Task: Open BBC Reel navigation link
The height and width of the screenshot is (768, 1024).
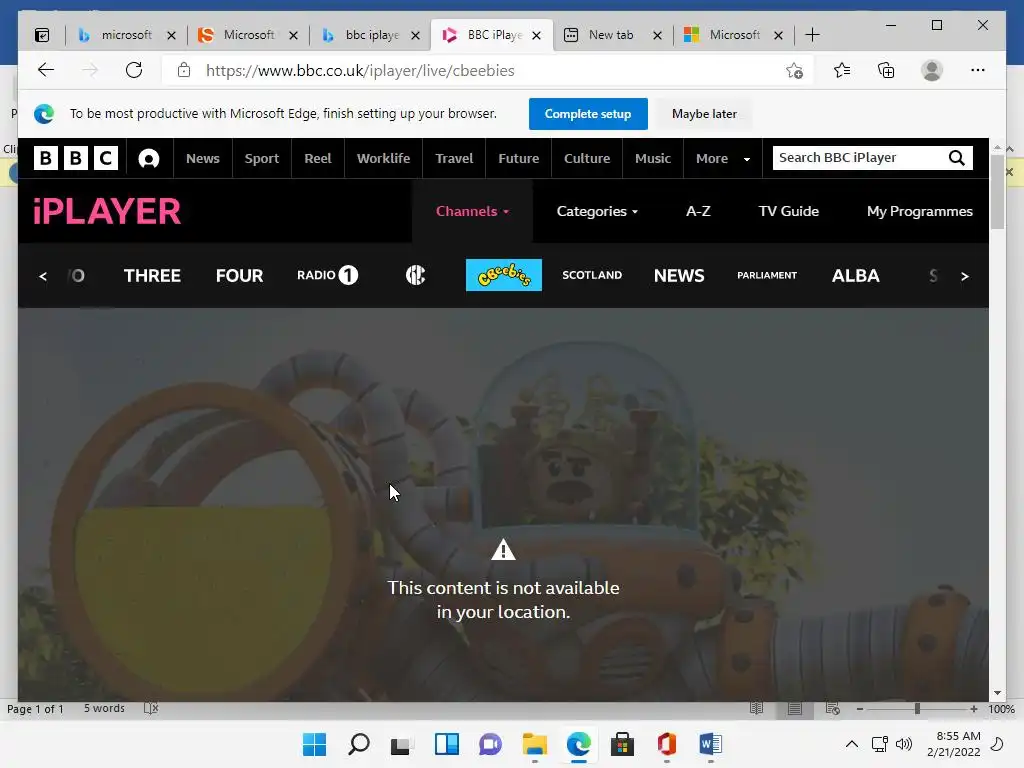Action: [x=317, y=158]
